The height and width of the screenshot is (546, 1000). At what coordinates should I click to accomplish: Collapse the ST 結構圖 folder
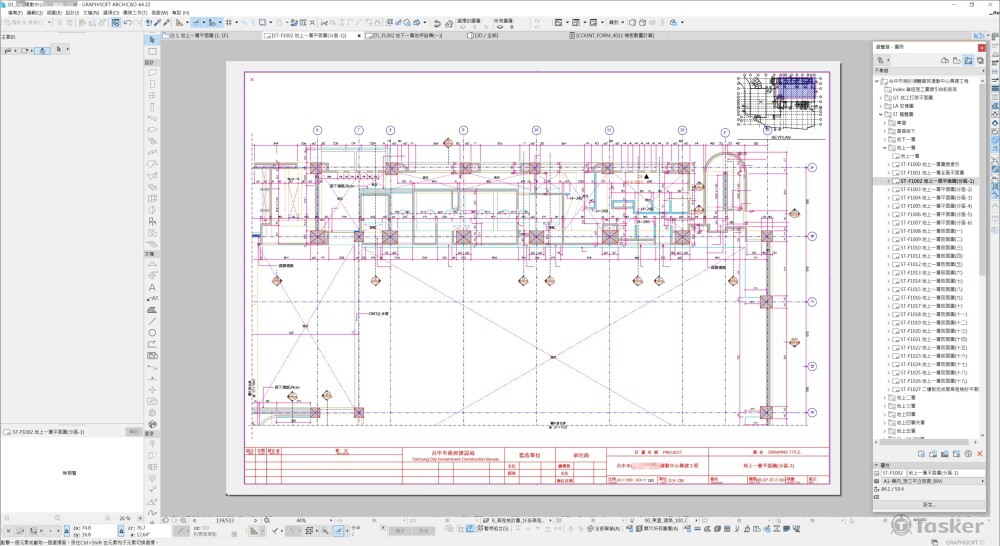point(881,114)
